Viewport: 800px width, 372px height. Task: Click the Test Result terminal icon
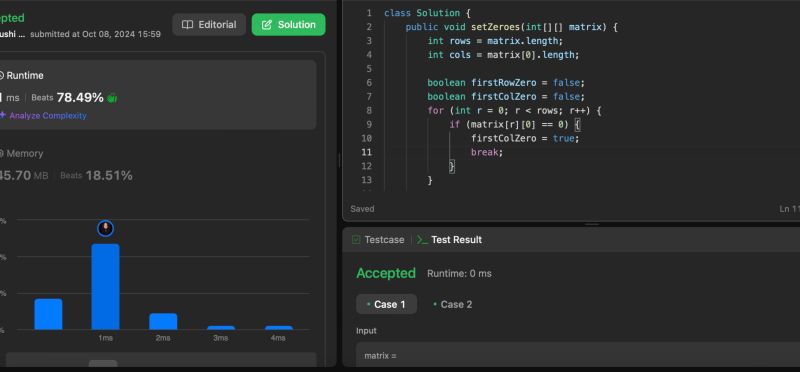coord(422,240)
